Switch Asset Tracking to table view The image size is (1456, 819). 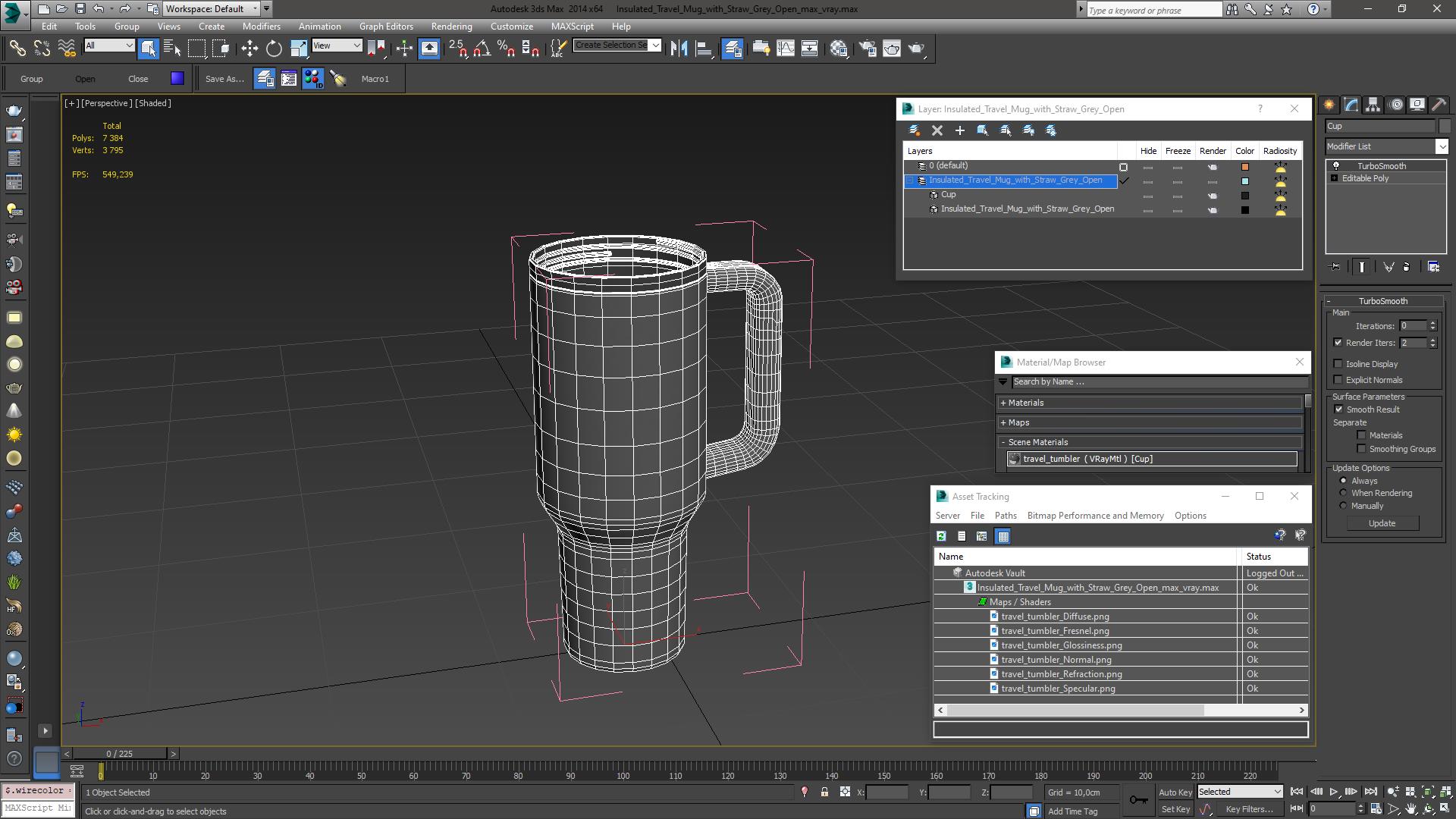click(1003, 536)
